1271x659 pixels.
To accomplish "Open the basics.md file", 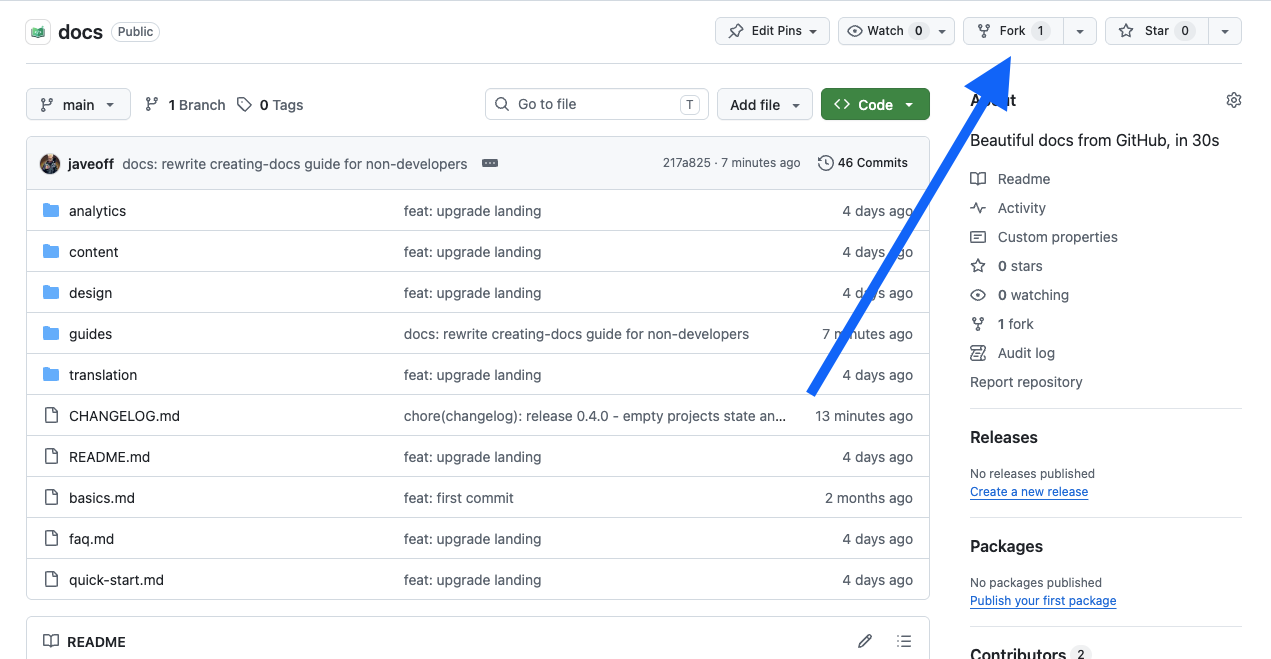I will [x=102, y=498].
